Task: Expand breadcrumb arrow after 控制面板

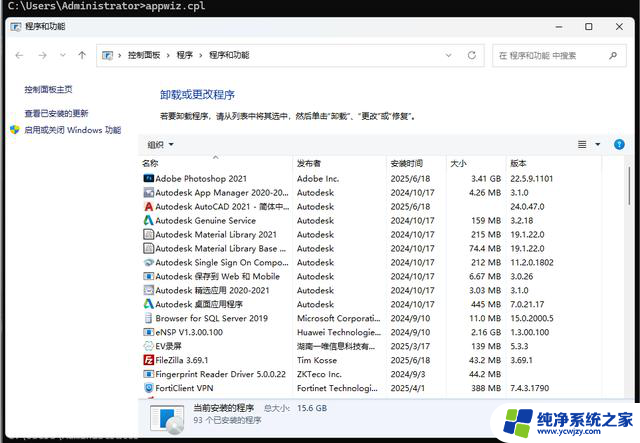Action: click(x=168, y=55)
